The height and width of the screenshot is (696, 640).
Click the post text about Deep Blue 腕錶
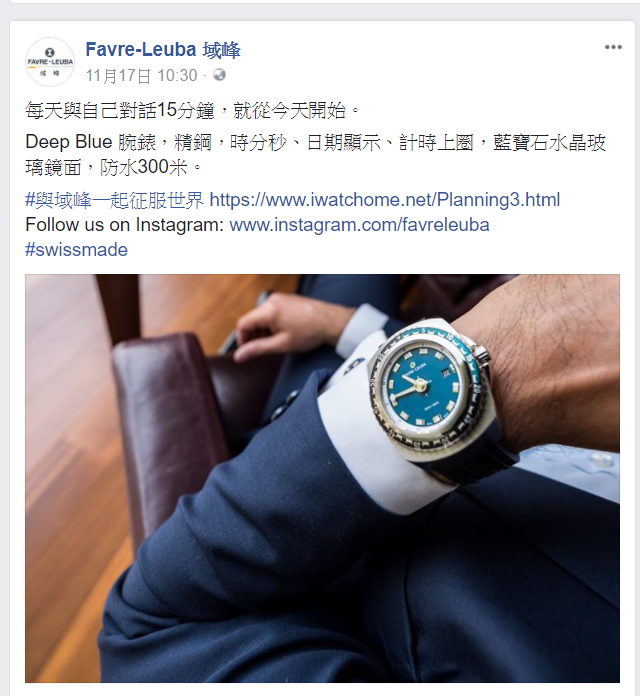[x=315, y=155]
